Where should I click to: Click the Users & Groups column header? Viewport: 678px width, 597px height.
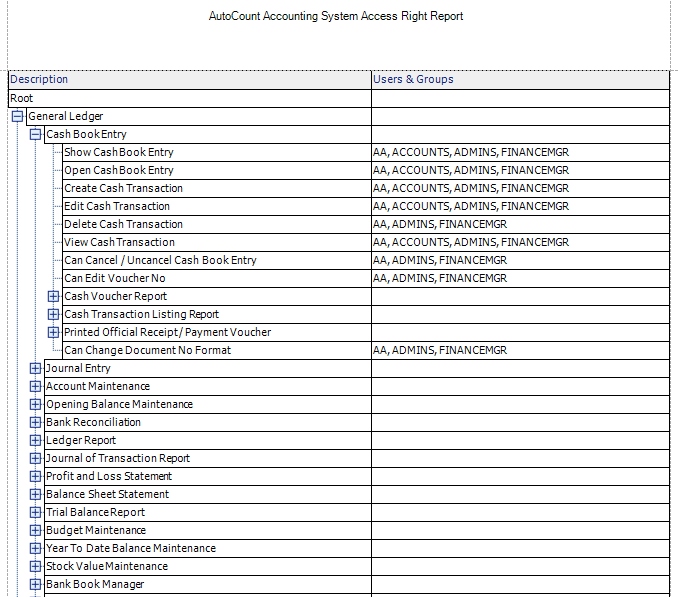[520, 80]
